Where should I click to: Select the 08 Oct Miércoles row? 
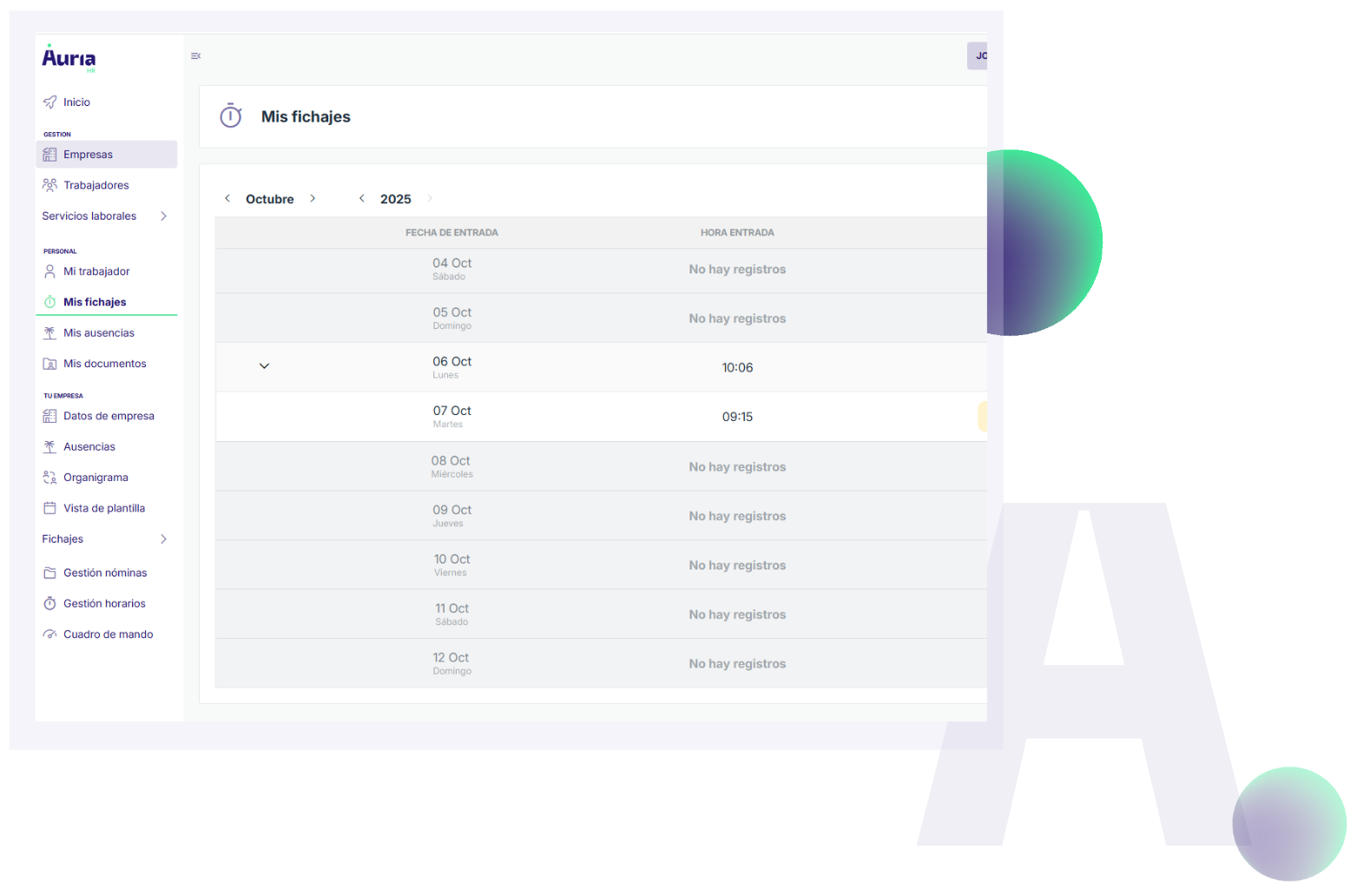point(601,466)
